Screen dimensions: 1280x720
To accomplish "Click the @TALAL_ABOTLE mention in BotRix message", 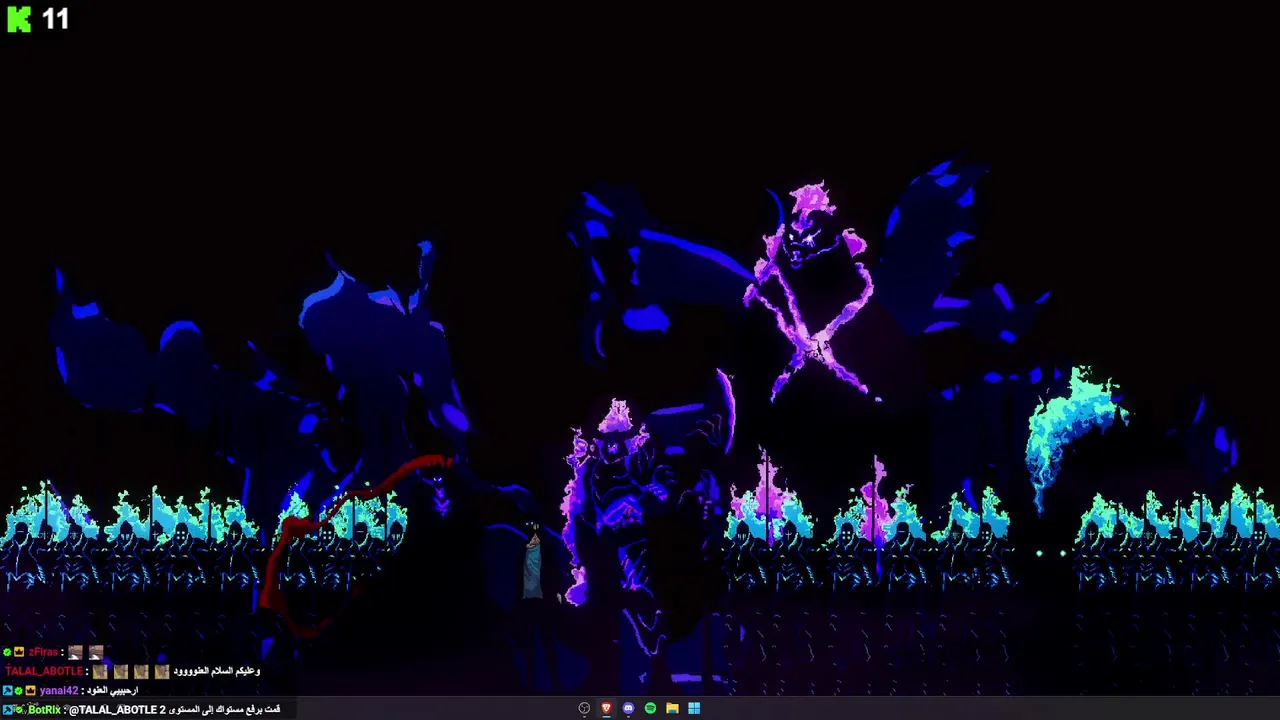I will click(112, 709).
